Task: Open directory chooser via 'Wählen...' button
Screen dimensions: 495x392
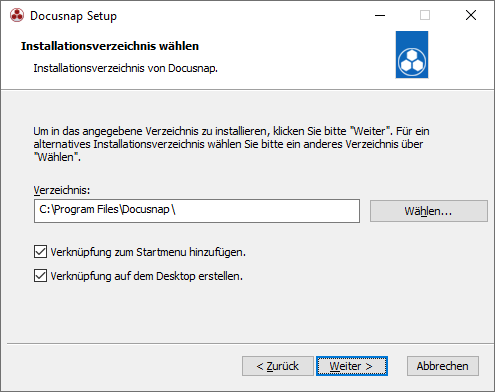Action: (429, 211)
